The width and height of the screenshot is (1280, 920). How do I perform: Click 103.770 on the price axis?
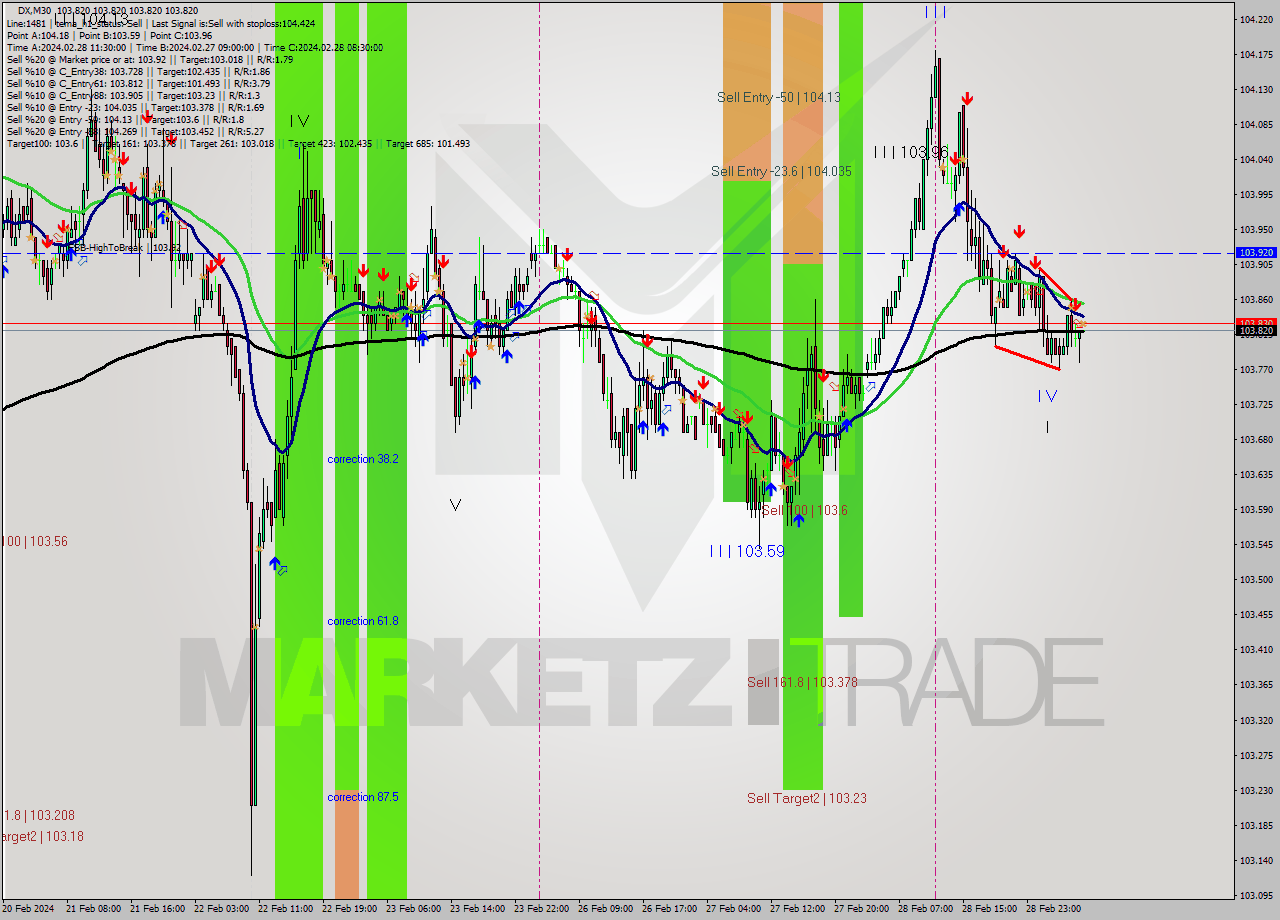[x=1256, y=369]
